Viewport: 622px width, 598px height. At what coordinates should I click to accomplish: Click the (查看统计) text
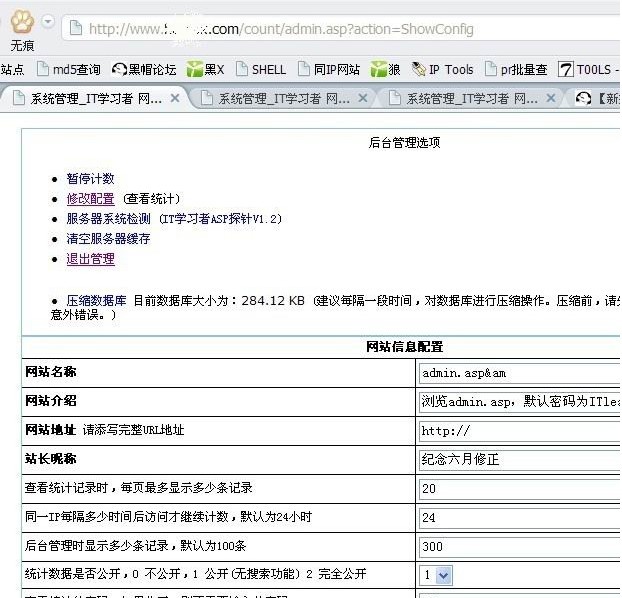pos(152,198)
